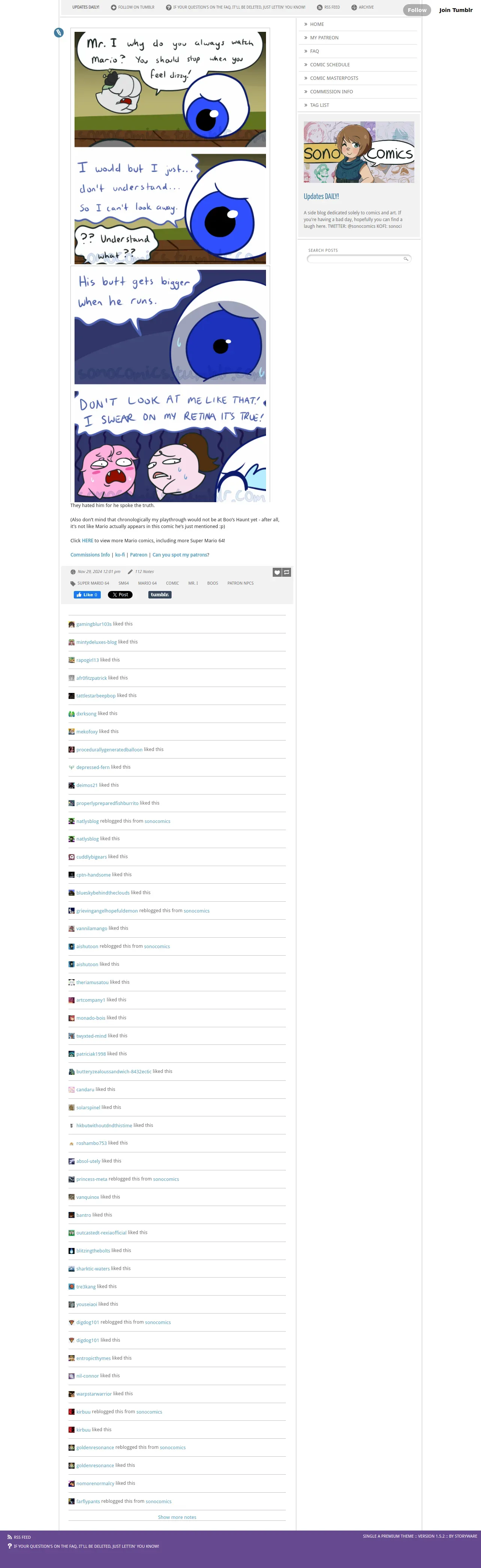Click the magnifier icon in search box
Screen dimensions: 481x1568
406,259
